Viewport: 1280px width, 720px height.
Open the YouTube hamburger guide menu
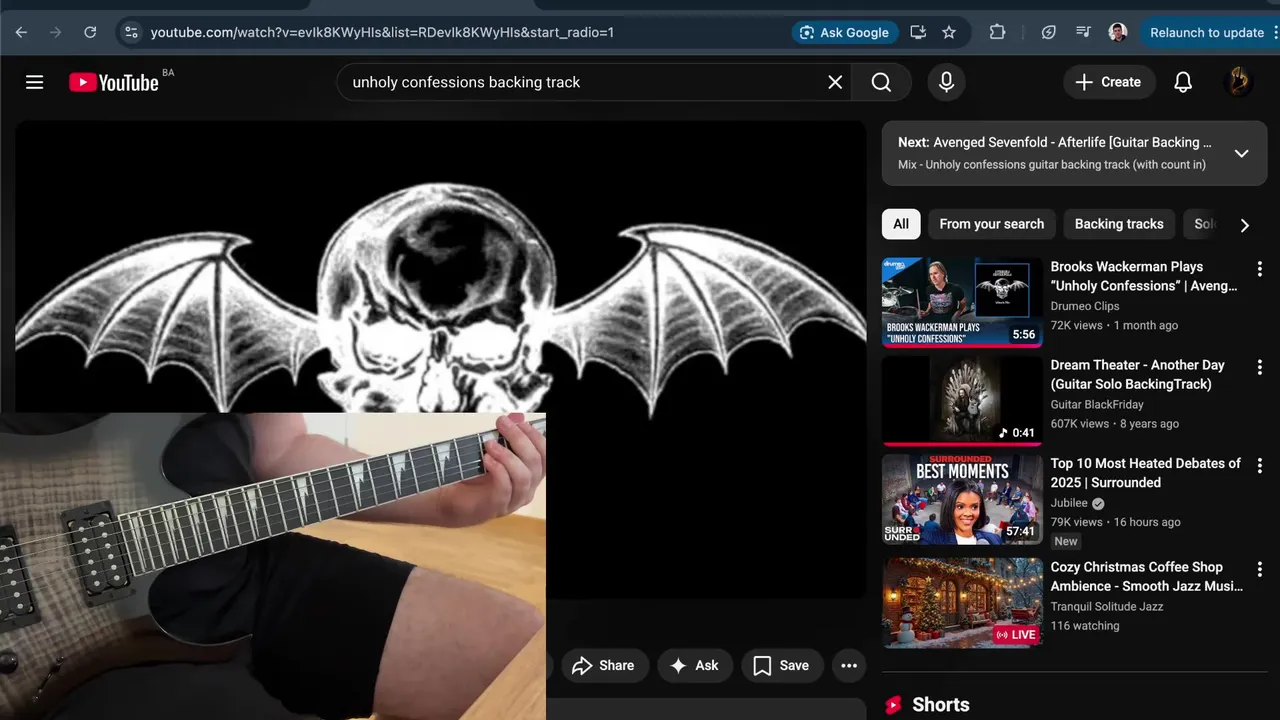coord(35,82)
